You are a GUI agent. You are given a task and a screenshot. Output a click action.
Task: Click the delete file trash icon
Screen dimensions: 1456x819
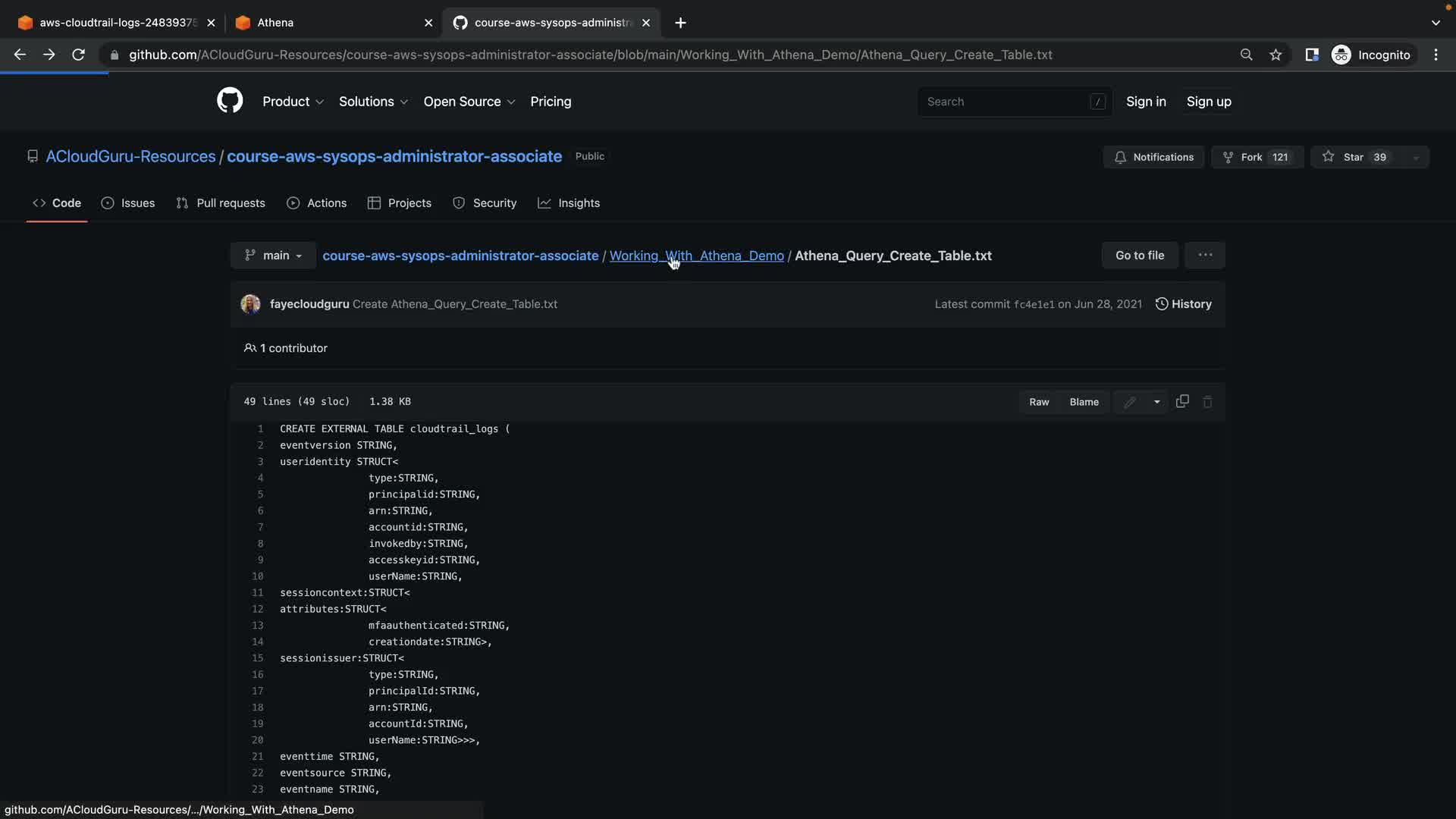point(1208,402)
